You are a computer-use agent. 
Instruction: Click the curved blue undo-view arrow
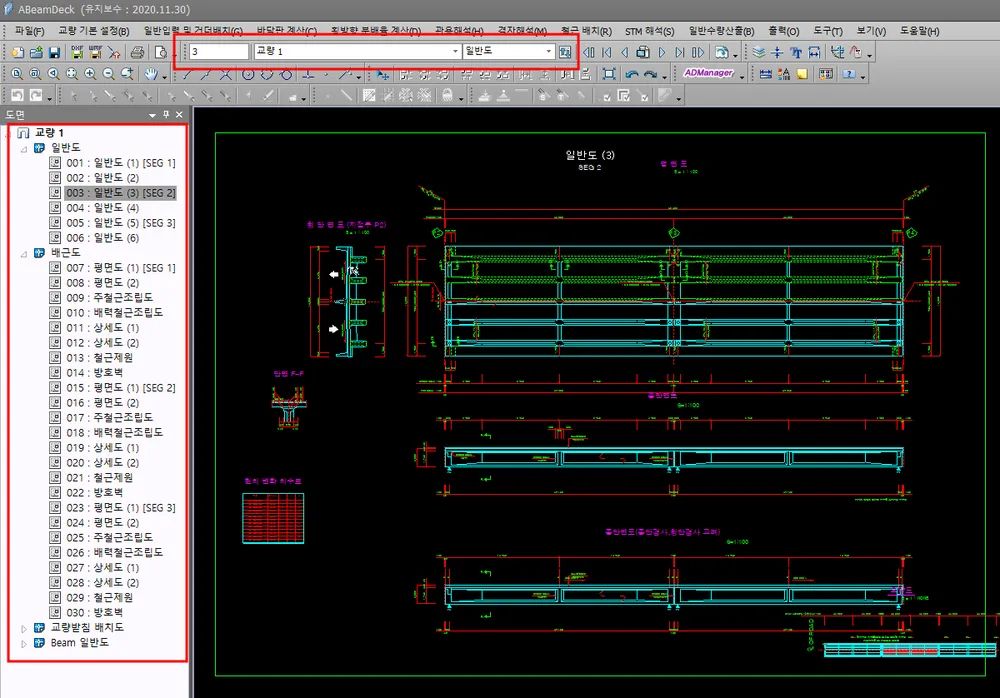coord(631,74)
